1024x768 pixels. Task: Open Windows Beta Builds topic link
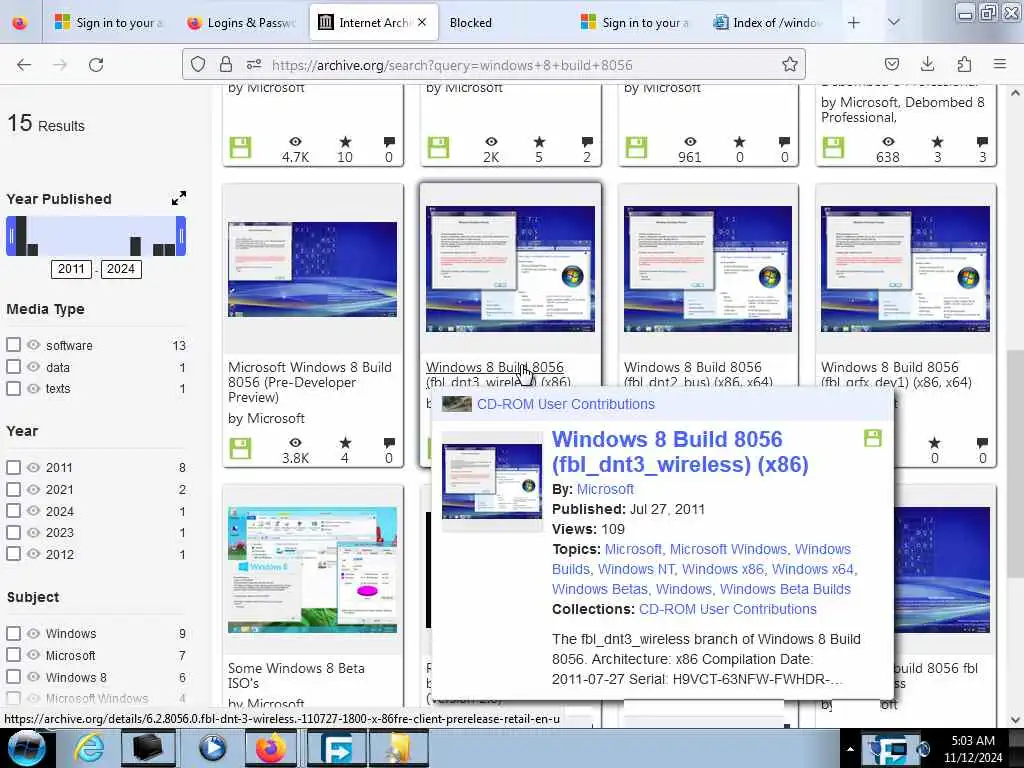pos(785,588)
